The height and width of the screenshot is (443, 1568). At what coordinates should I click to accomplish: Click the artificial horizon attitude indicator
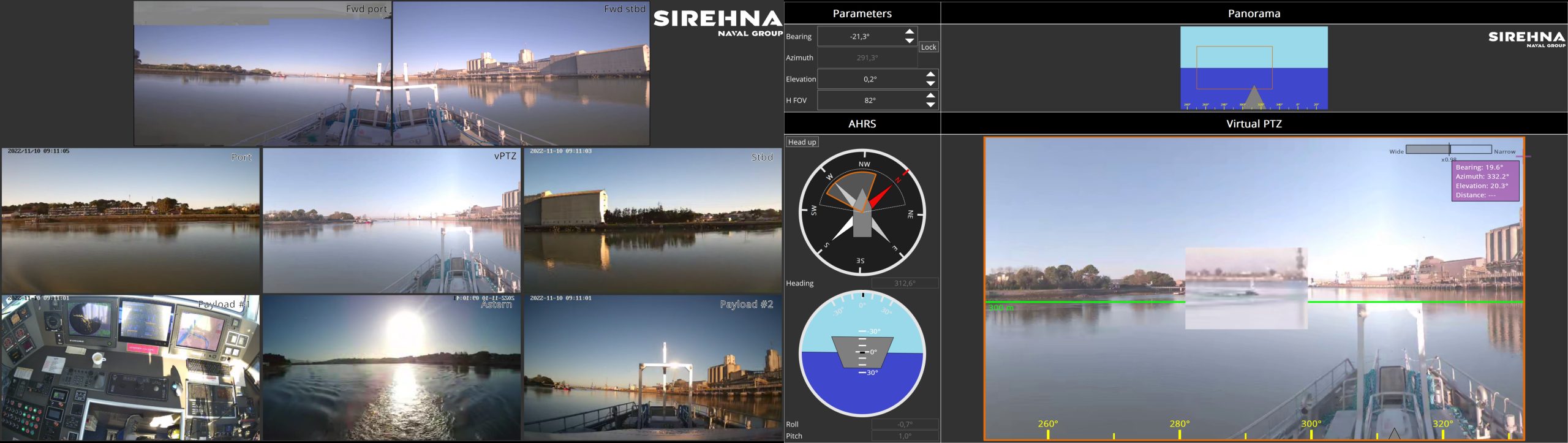(862, 354)
